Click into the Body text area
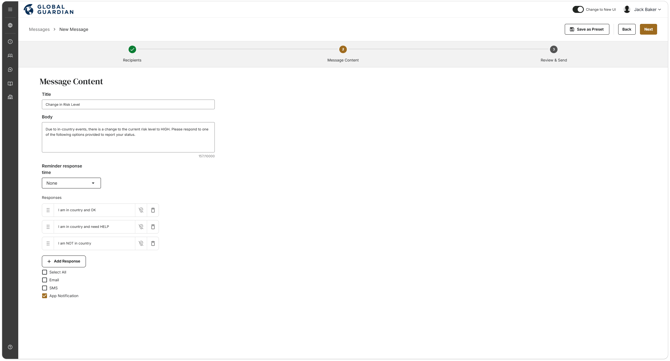Screen dimensions: 670x361 [x=128, y=138]
